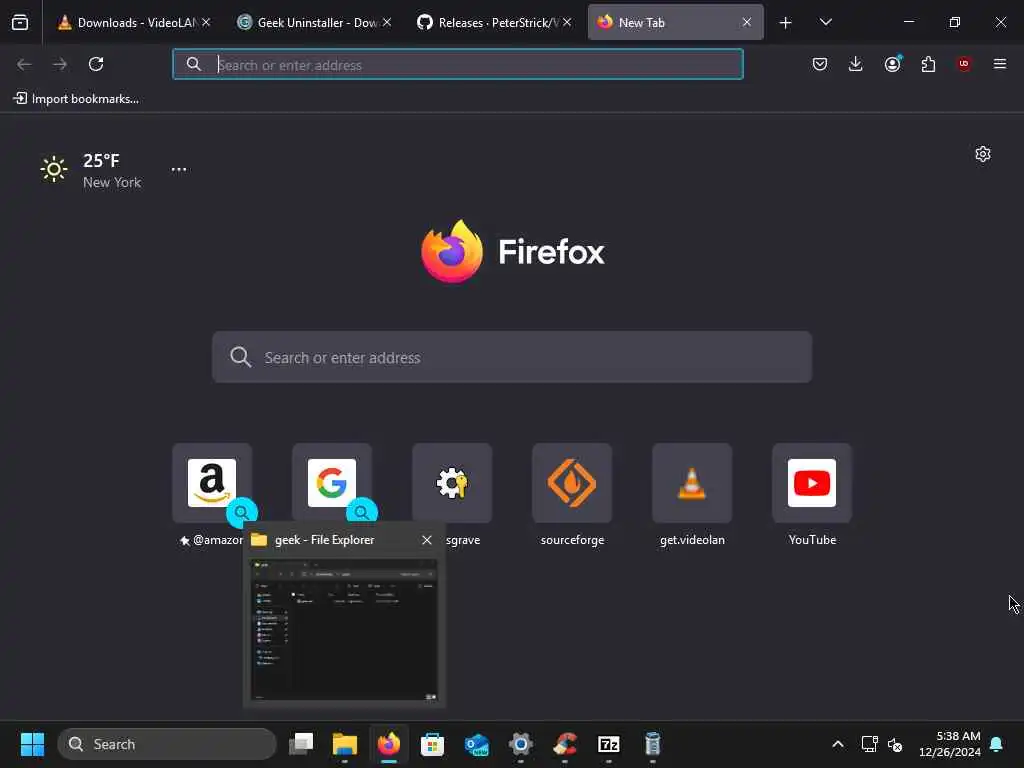1024x768 pixels.
Task: Open the gear-and-key shortcut tile
Action: [x=452, y=483]
